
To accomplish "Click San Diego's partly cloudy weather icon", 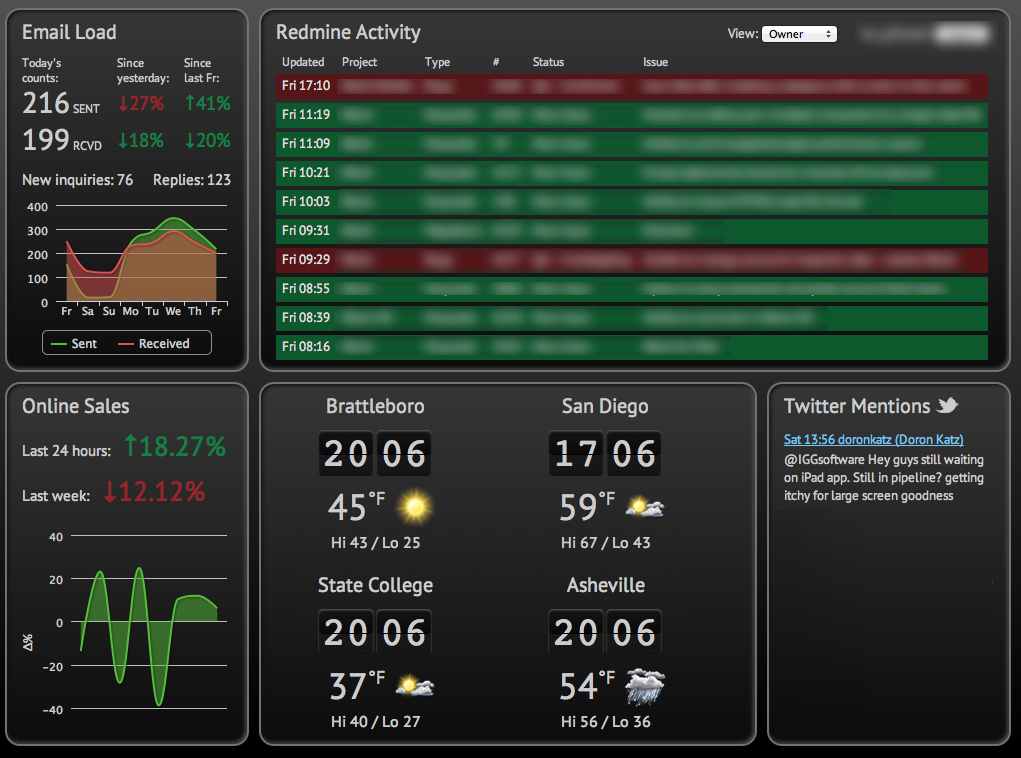I will (645, 506).
